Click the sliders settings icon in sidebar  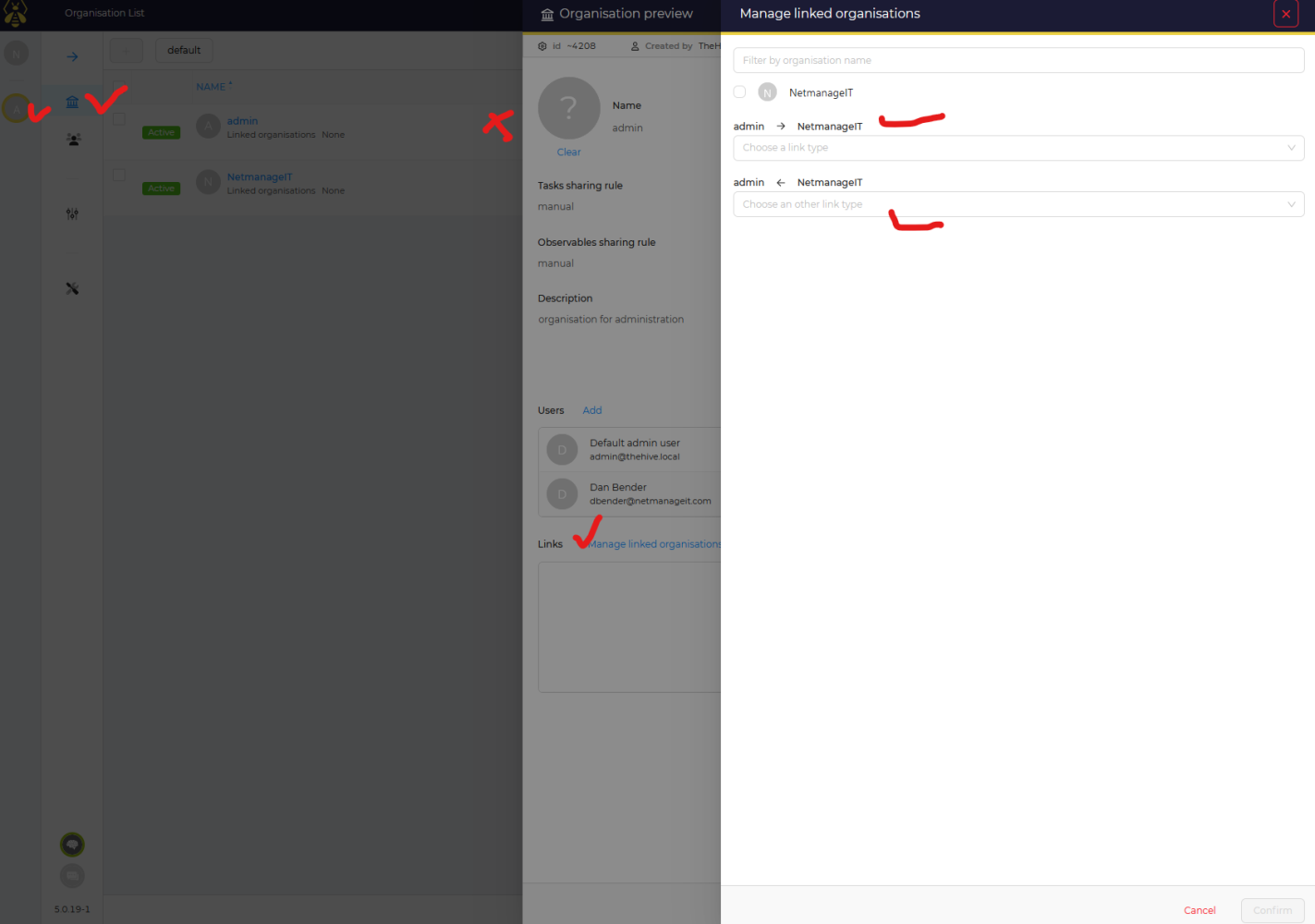pyautogui.click(x=72, y=213)
